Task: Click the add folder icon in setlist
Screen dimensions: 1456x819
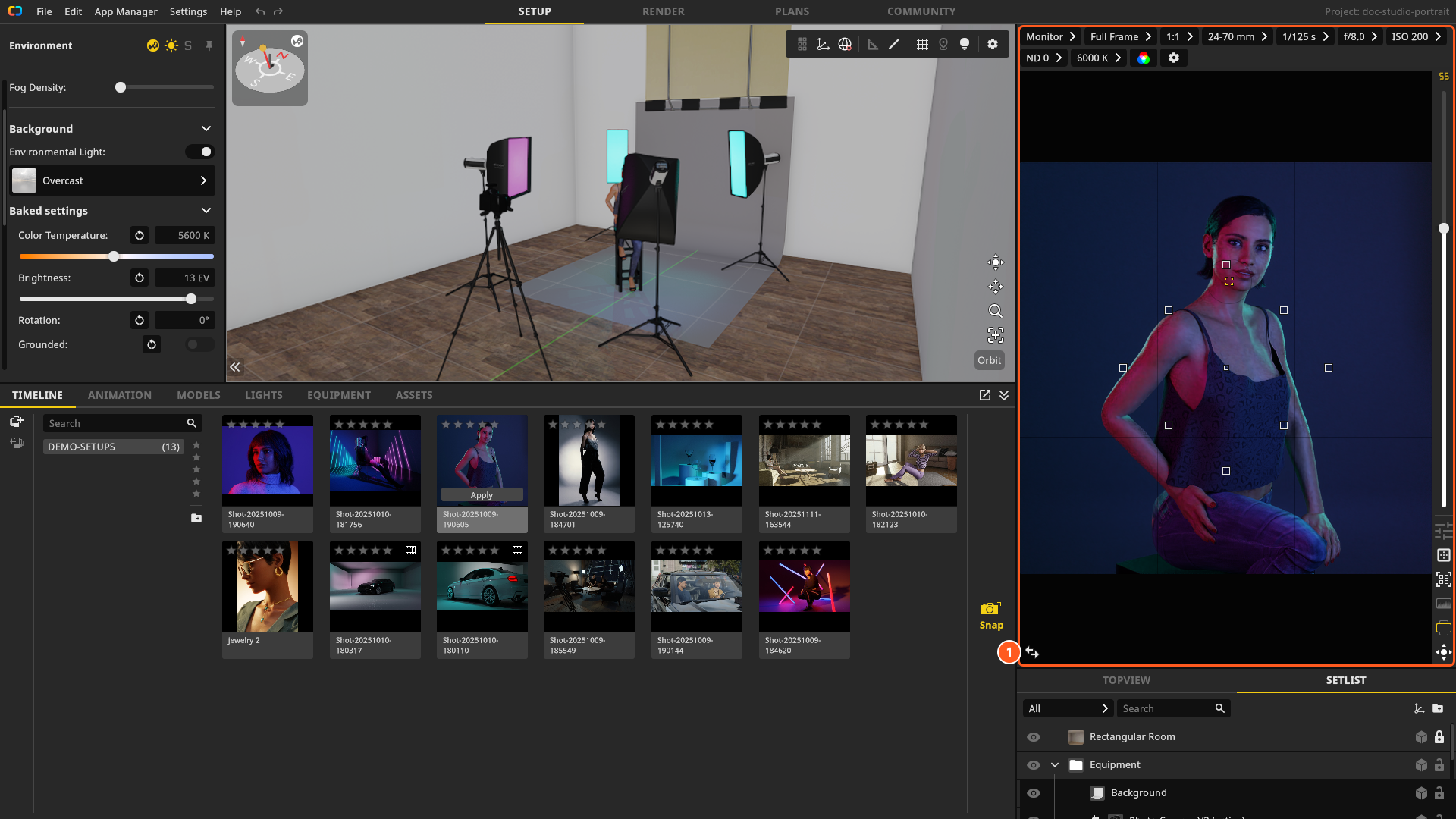Action: point(1438,709)
